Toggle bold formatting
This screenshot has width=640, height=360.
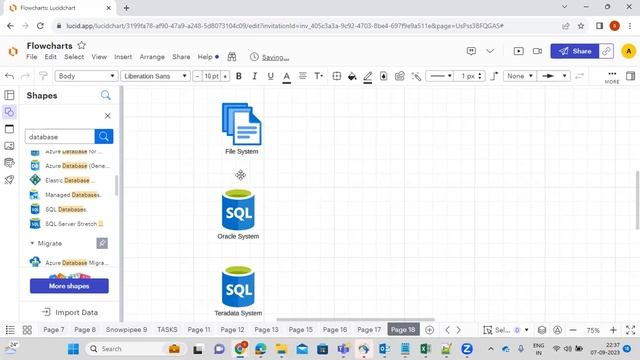[239, 76]
